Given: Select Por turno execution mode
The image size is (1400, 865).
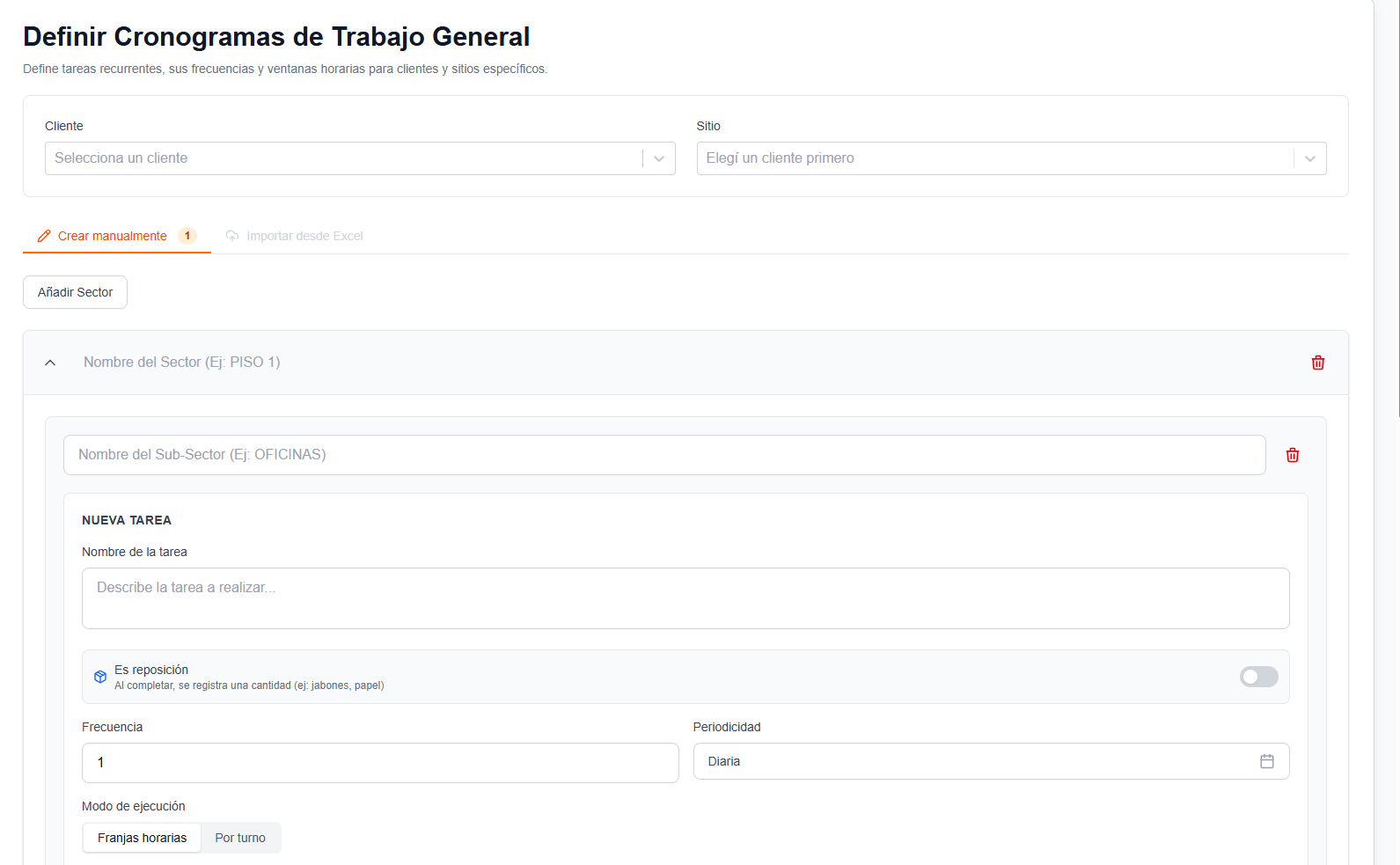Looking at the screenshot, I should [240, 838].
